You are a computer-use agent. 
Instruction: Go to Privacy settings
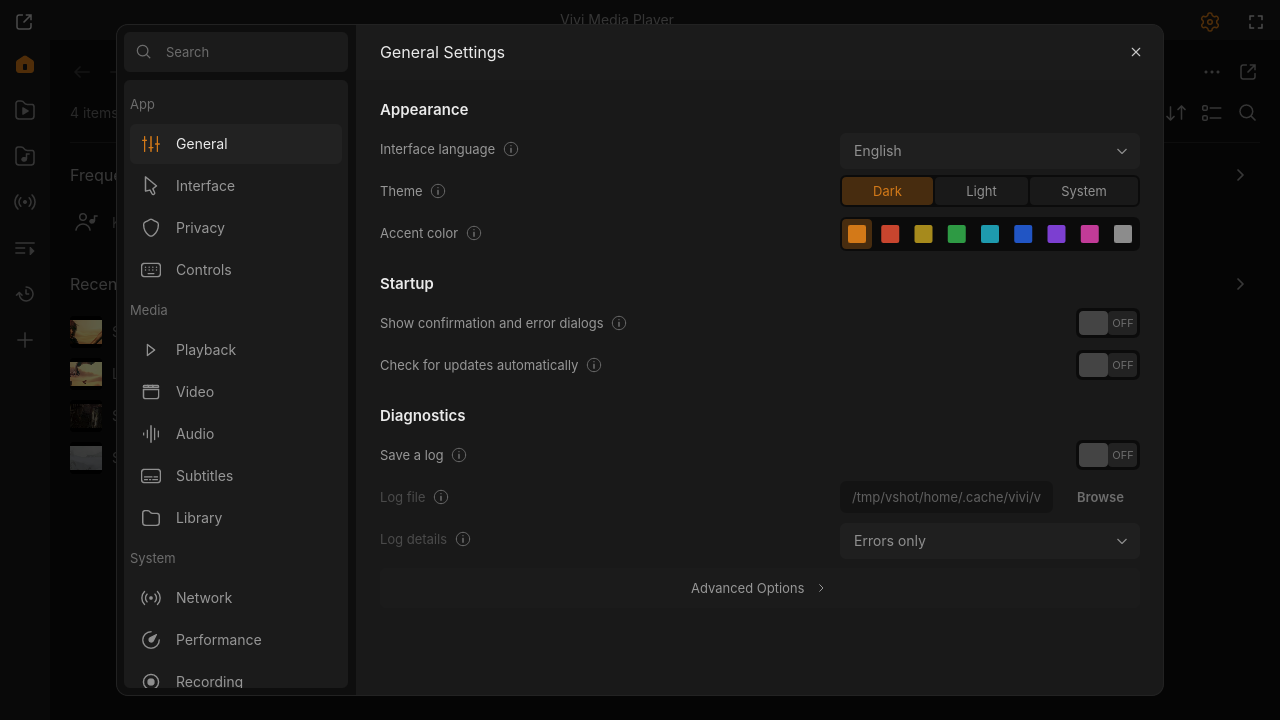[x=236, y=228]
